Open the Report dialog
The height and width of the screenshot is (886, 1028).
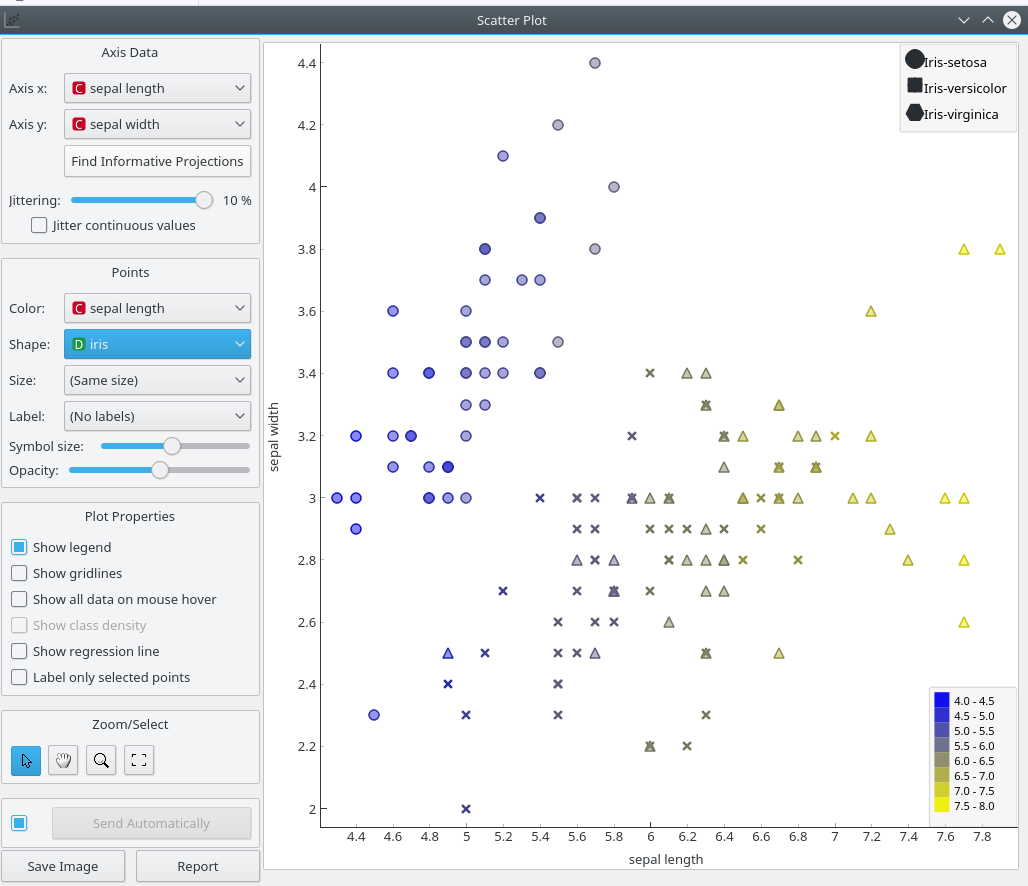(x=197, y=866)
